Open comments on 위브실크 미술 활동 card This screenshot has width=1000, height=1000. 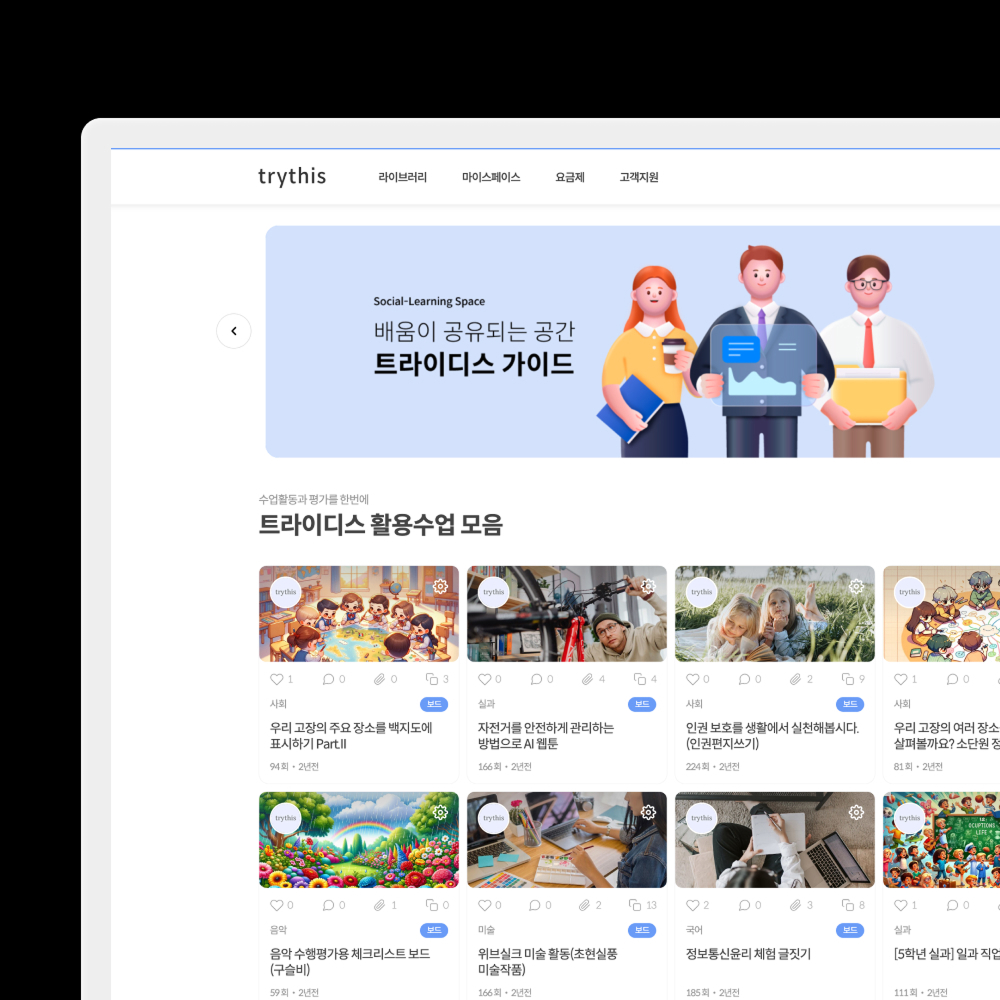click(x=535, y=905)
